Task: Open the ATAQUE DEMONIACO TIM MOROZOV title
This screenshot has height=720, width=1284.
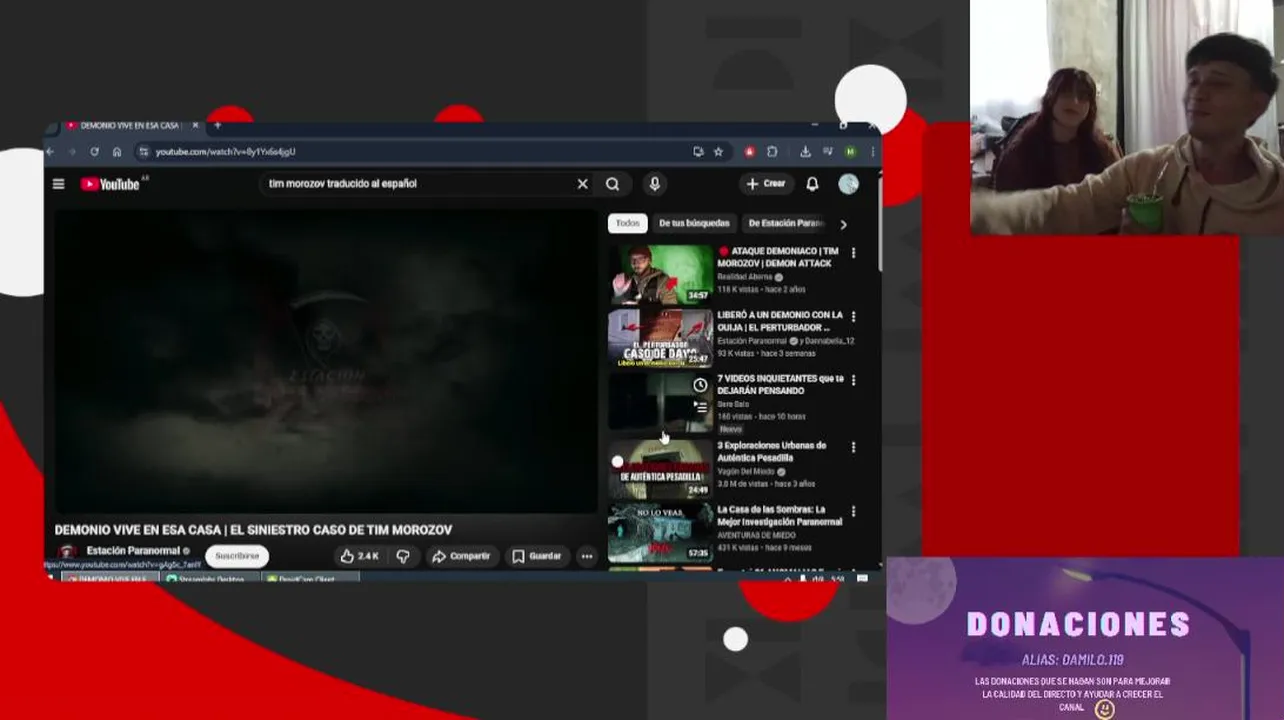Action: click(778, 257)
